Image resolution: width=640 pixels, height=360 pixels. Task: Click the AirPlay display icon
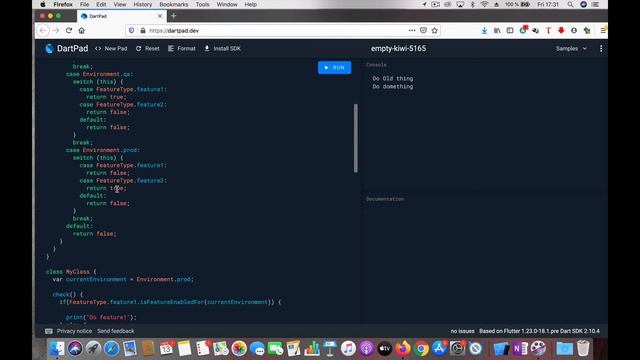[460, 4]
